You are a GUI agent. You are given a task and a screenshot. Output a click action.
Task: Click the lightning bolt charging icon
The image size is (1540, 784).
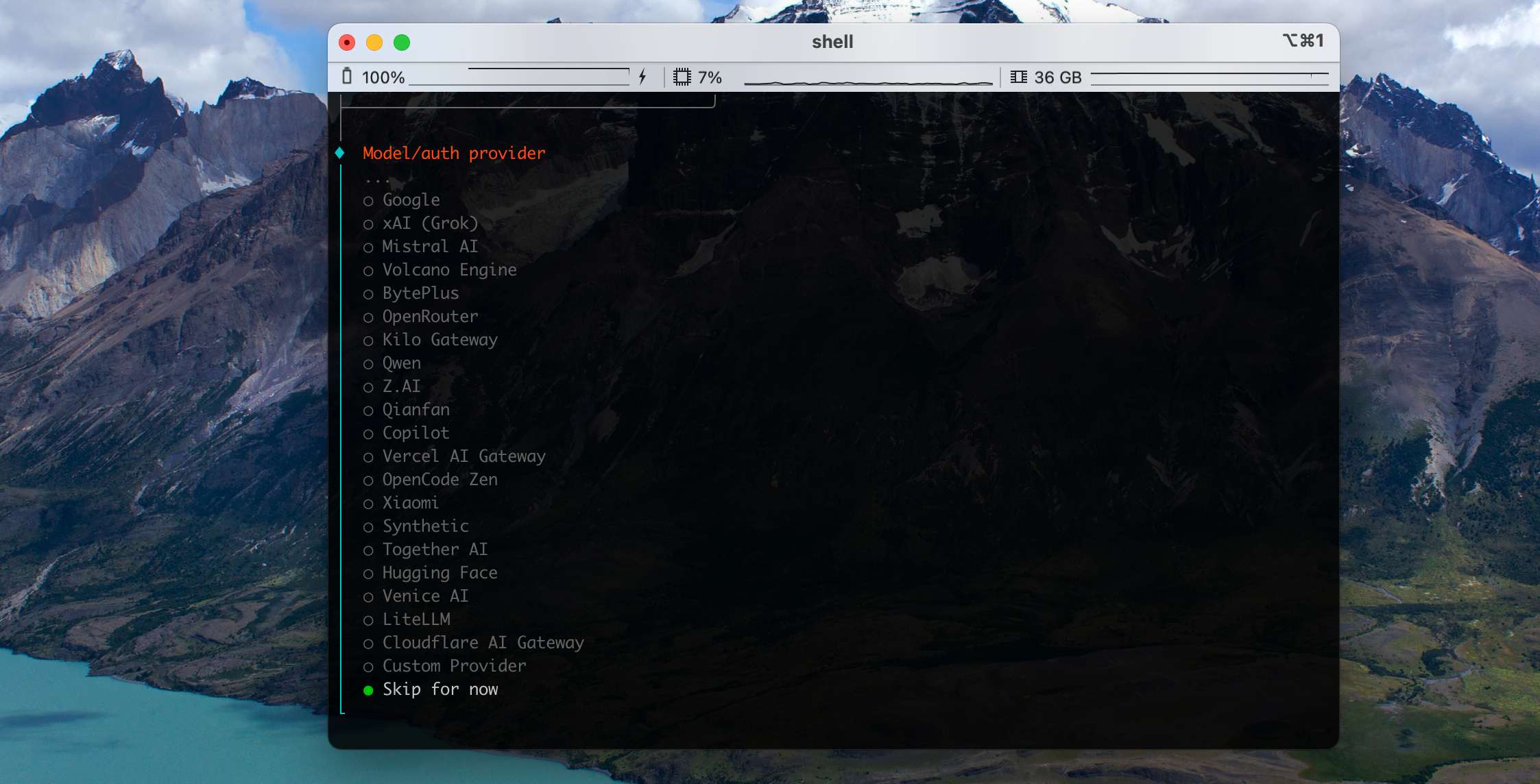(642, 77)
